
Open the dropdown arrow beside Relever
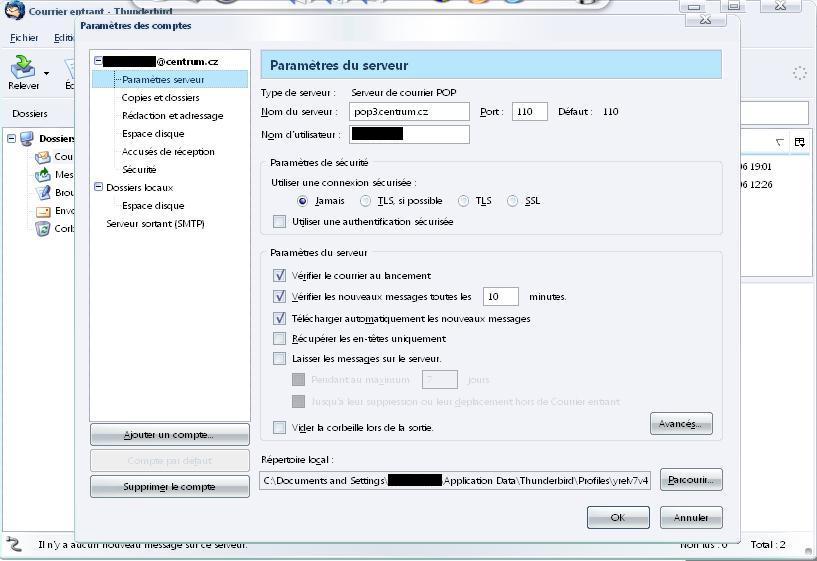click(46, 73)
